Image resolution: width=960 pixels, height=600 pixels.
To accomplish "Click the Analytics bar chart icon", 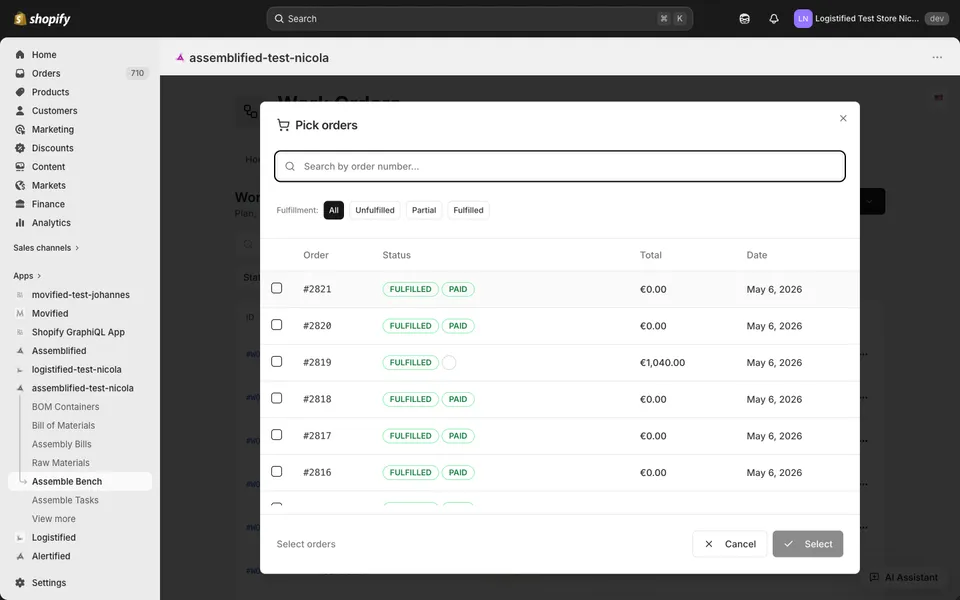I will pyautogui.click(x=20, y=223).
